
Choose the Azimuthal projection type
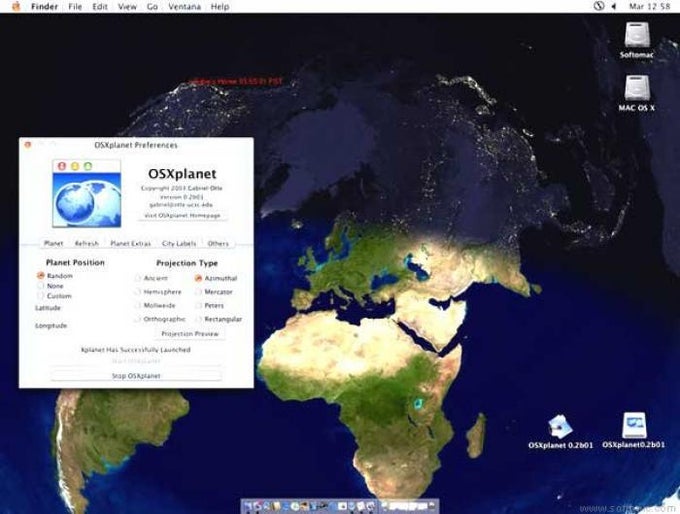click(199, 278)
